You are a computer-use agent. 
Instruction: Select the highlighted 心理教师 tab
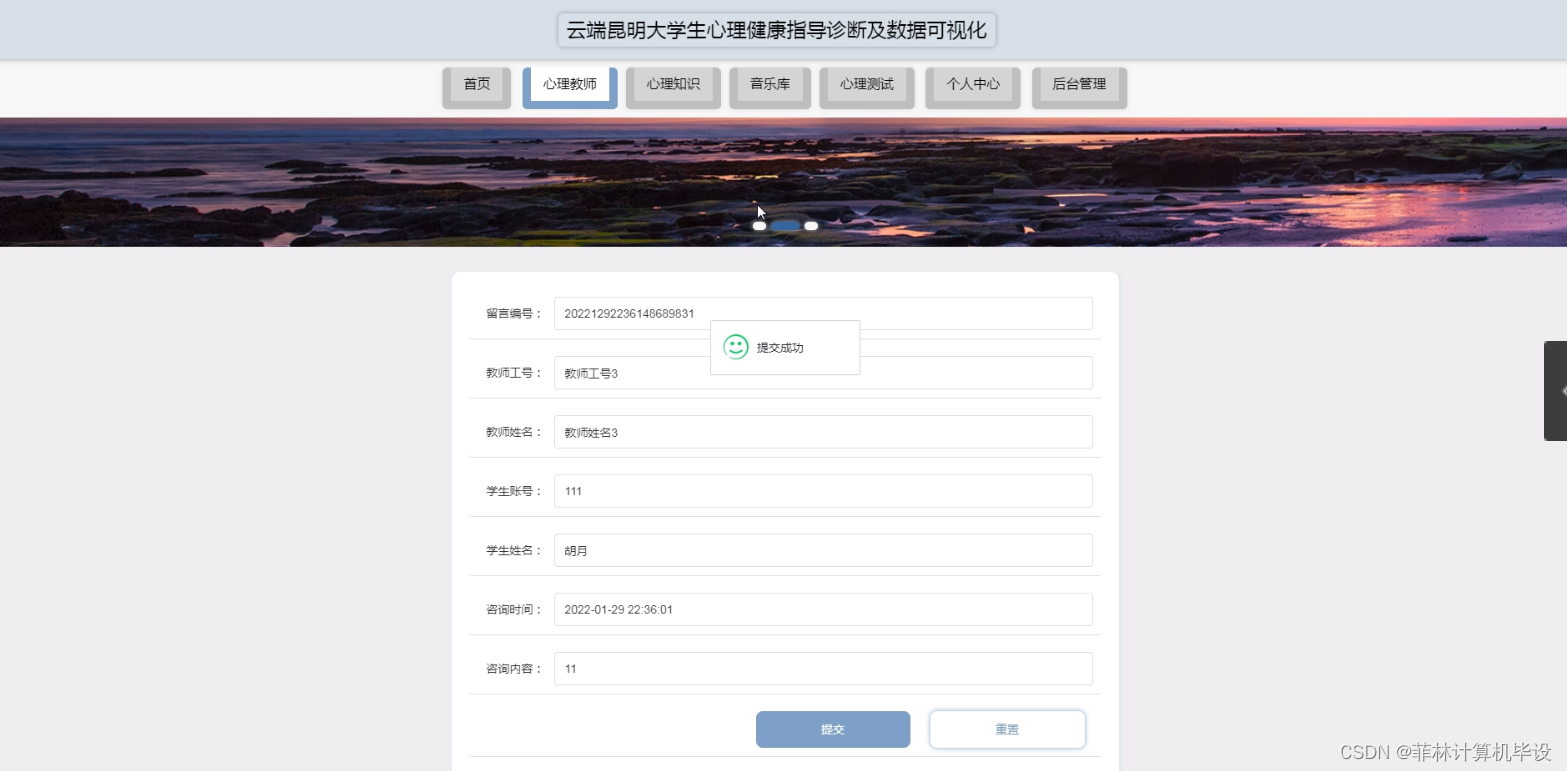[x=568, y=85]
